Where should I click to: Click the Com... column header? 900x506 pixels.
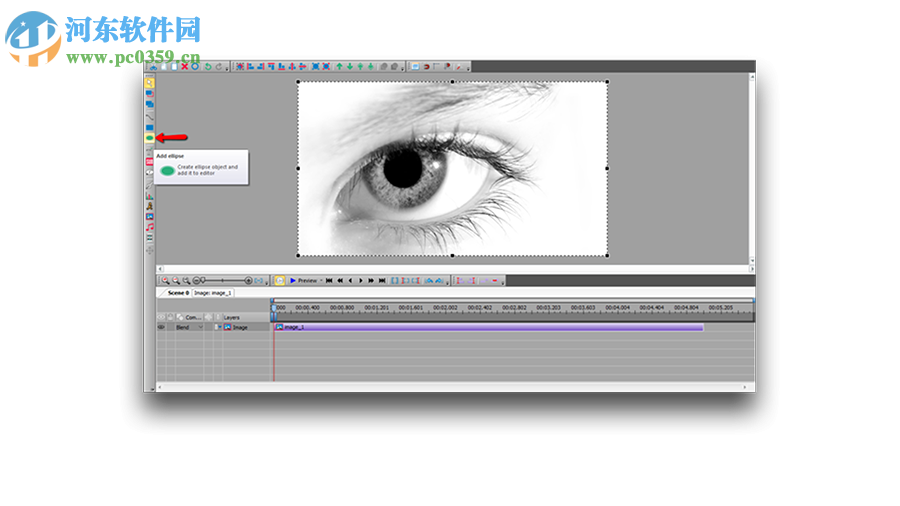point(193,317)
